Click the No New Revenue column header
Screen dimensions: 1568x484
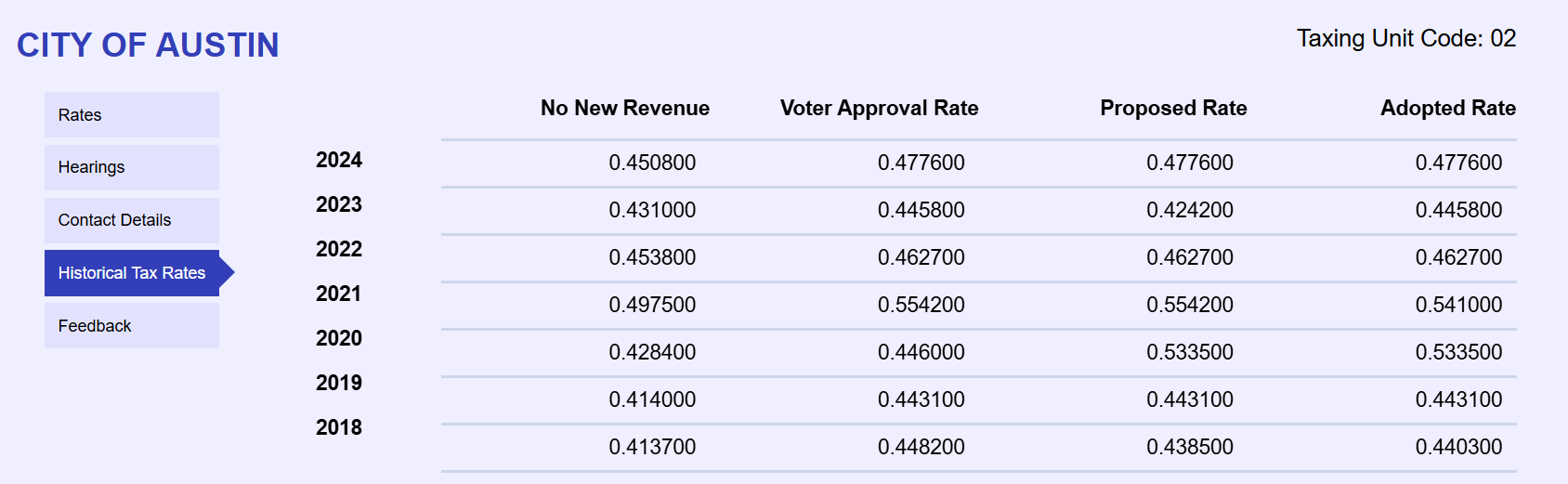624,108
